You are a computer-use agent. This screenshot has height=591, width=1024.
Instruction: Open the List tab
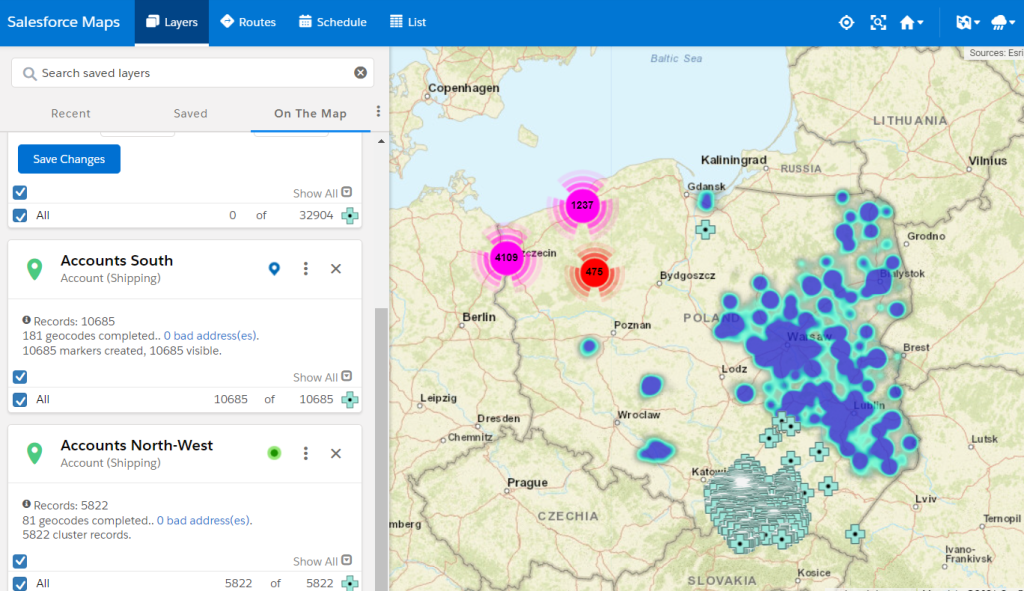[x=408, y=22]
